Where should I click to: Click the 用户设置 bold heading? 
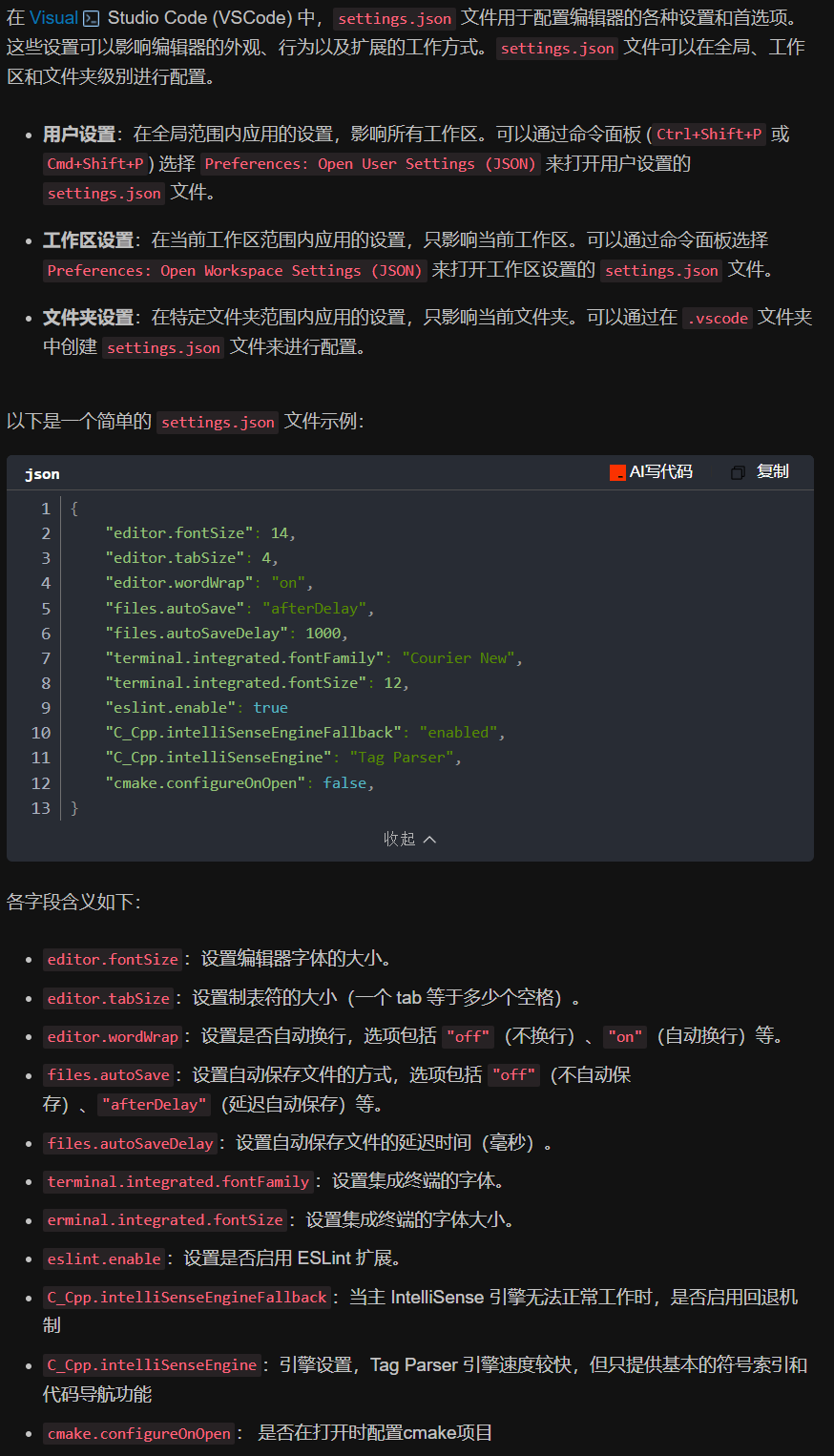(x=79, y=135)
